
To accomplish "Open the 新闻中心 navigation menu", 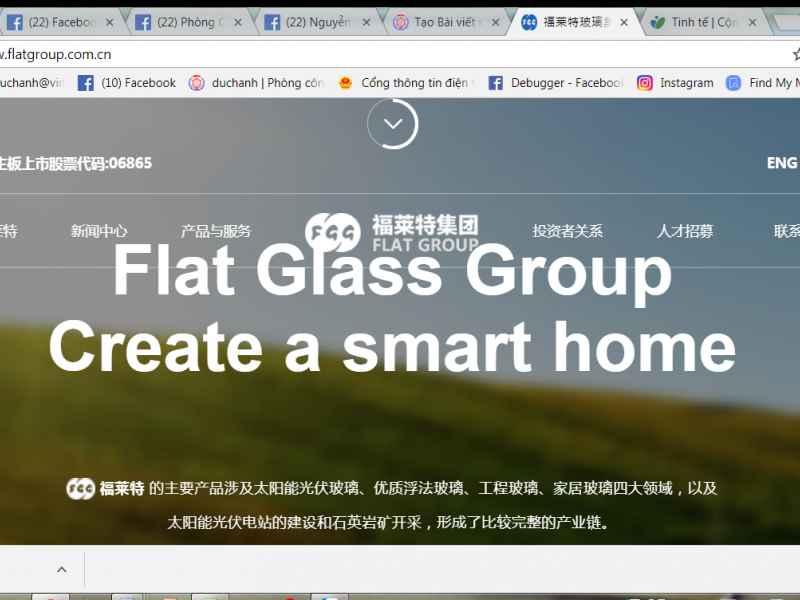I will pyautogui.click(x=100, y=231).
